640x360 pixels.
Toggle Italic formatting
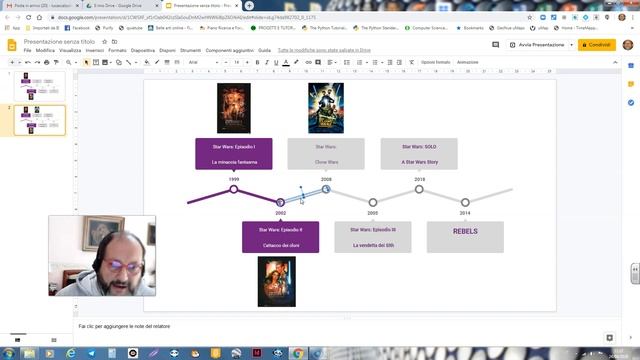pos(267,62)
